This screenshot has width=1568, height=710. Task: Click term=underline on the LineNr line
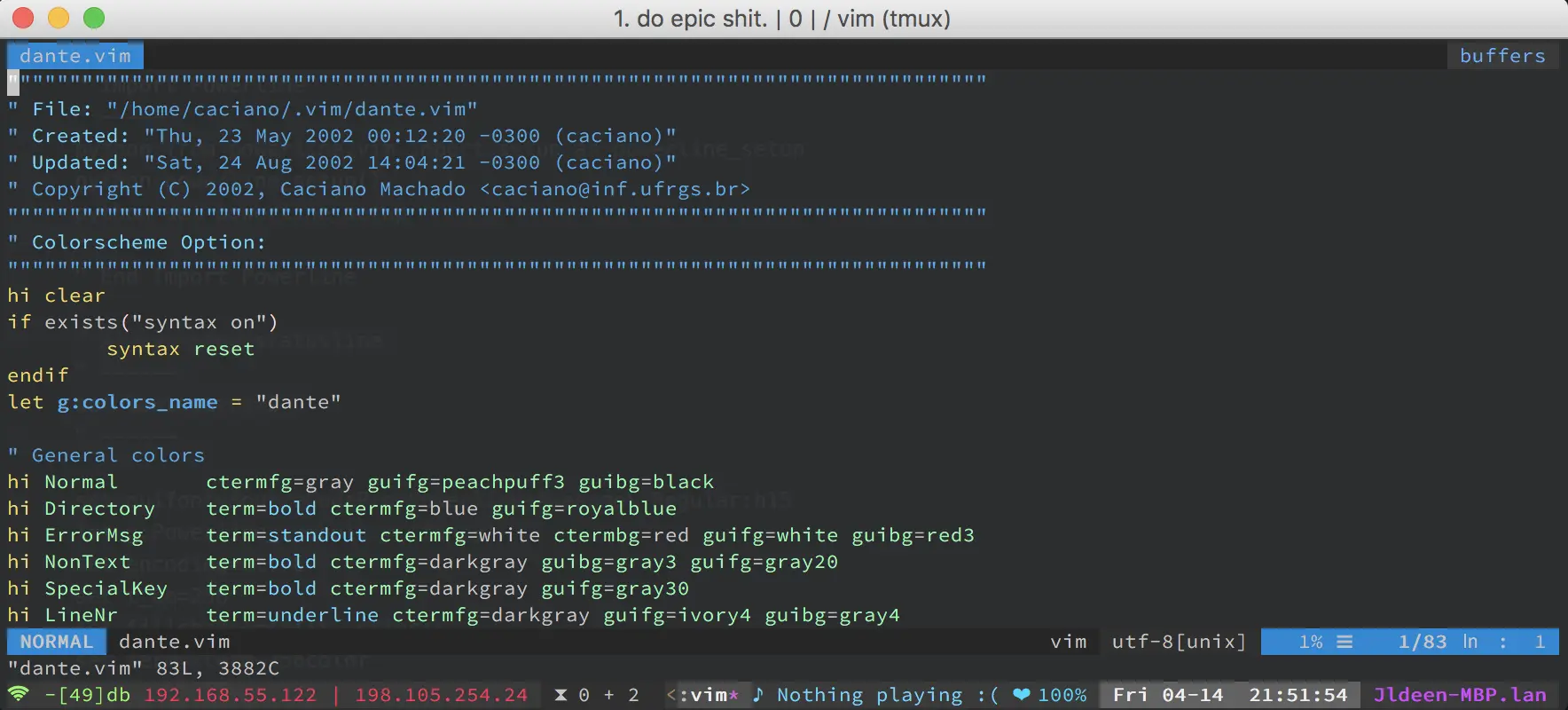293,615
